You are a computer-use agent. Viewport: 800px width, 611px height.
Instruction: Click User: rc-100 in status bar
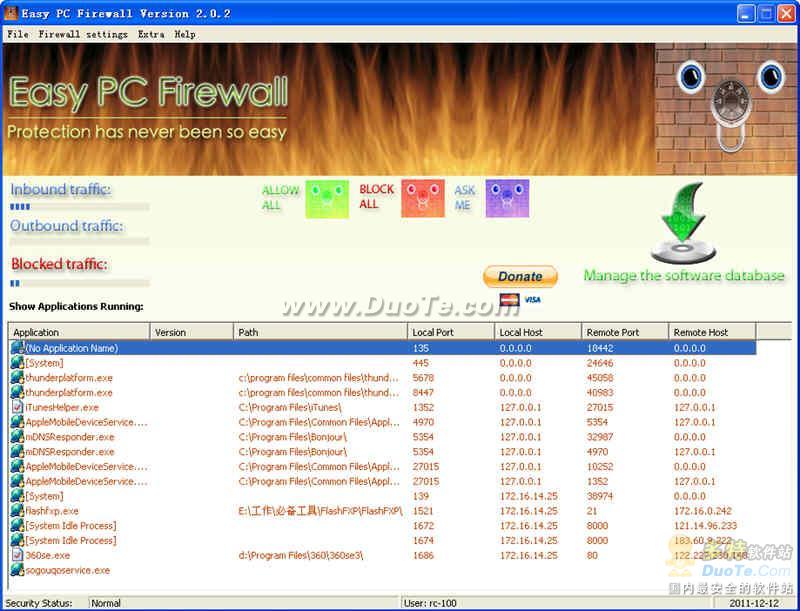(430, 603)
